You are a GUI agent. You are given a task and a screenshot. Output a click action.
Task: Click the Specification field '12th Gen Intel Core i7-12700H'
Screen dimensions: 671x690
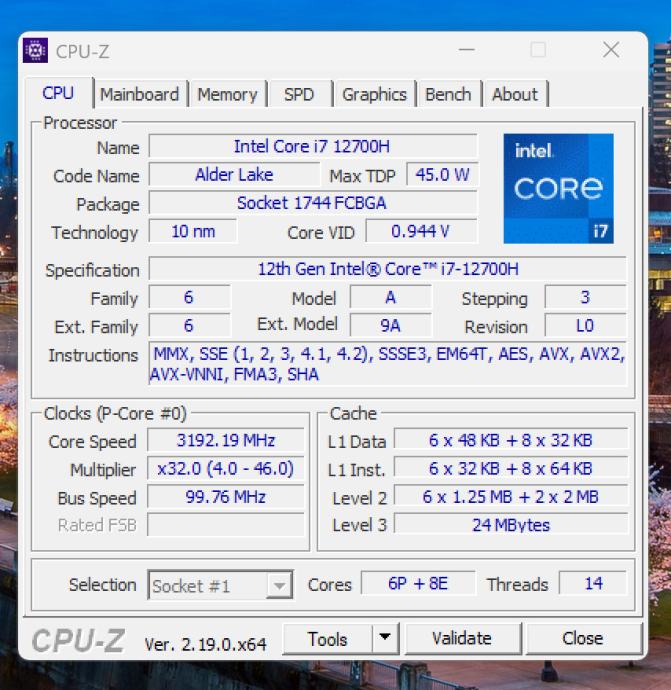[x=388, y=269]
